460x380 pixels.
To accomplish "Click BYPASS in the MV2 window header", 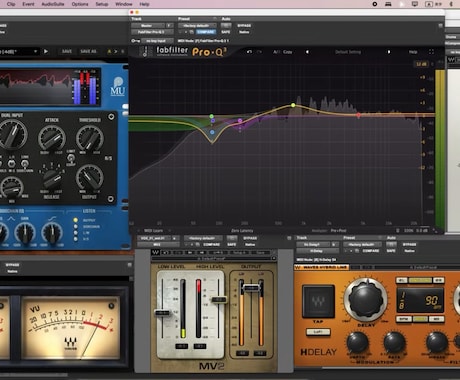I will pyautogui.click(x=250, y=238).
